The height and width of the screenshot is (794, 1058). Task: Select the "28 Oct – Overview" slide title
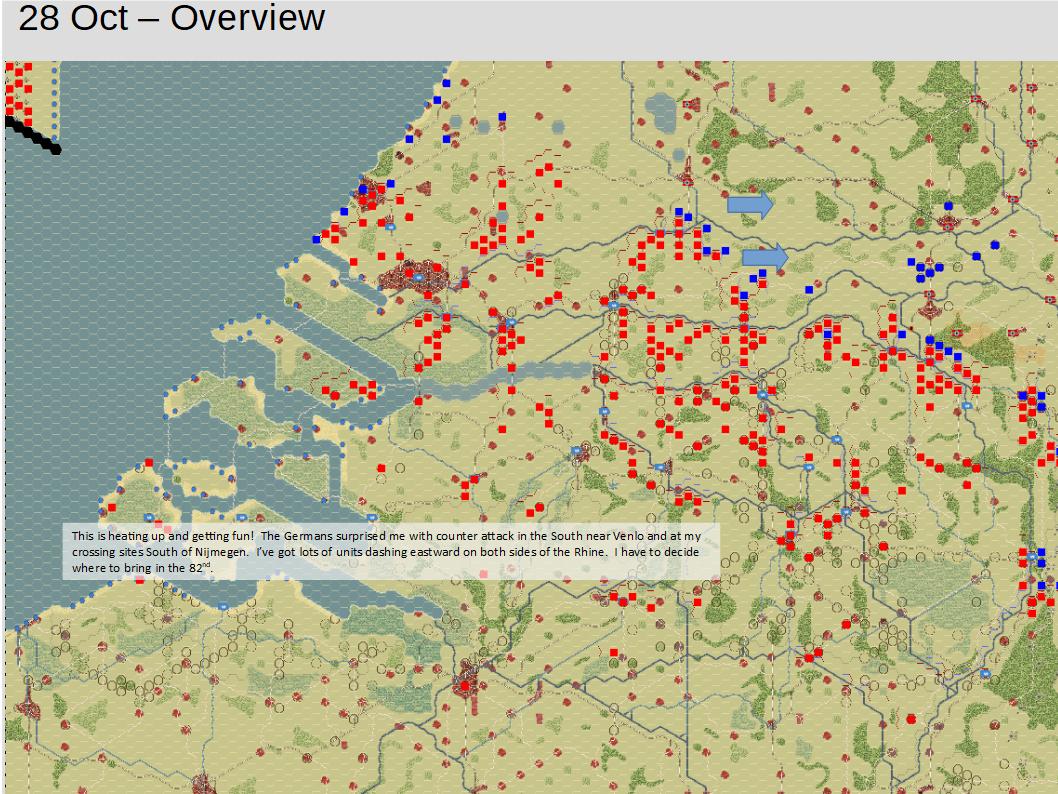click(171, 18)
